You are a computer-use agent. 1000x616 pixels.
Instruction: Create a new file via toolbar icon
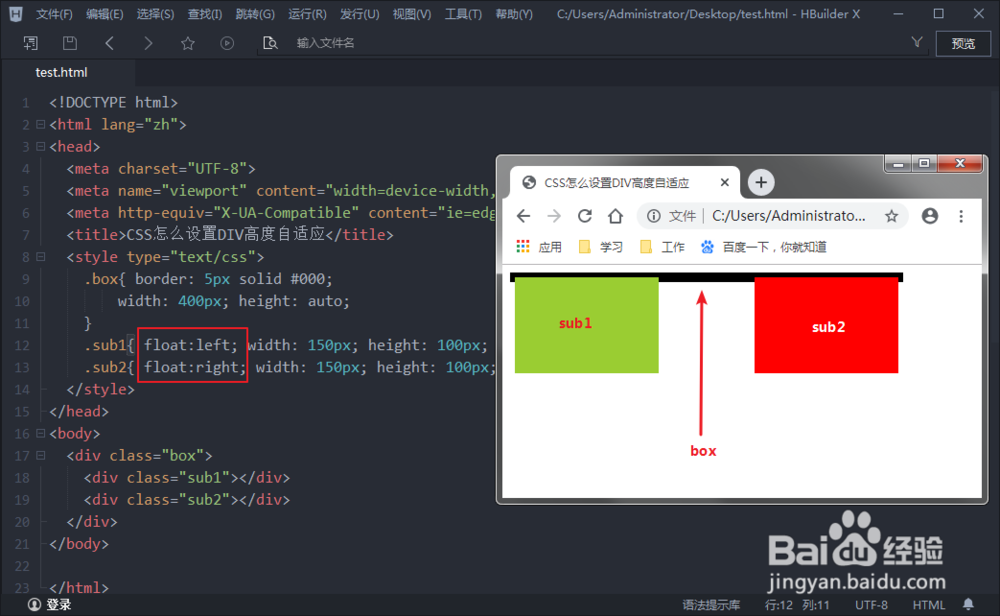[31, 43]
